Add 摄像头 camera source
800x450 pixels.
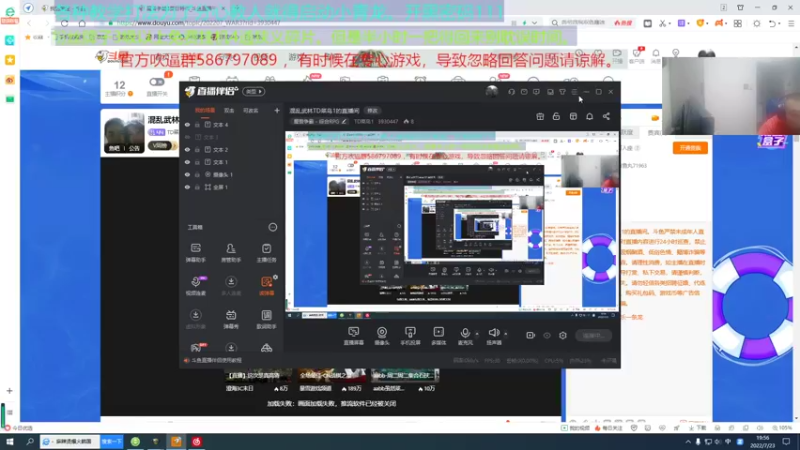(x=382, y=336)
